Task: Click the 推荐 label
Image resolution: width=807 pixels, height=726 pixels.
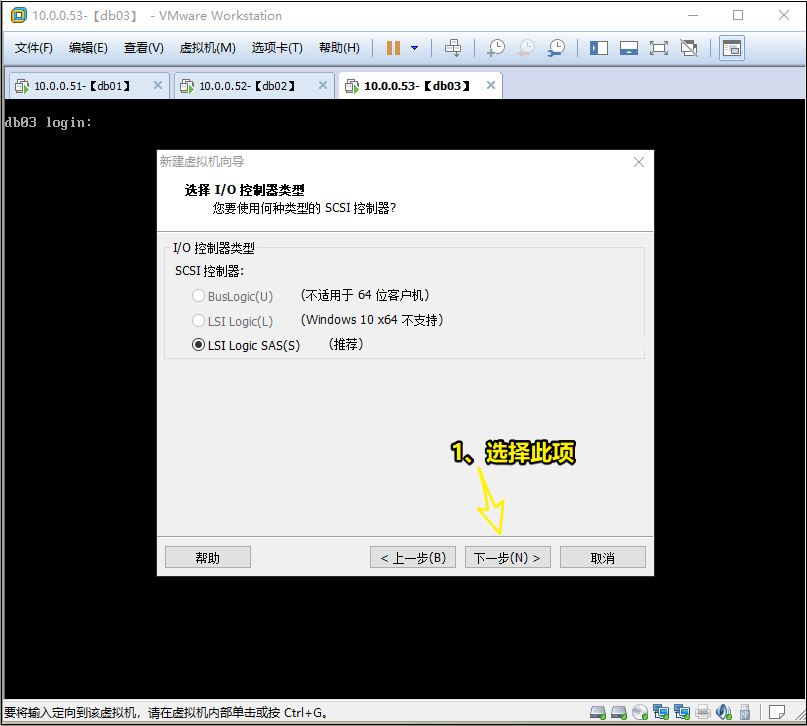Action: pos(345,344)
